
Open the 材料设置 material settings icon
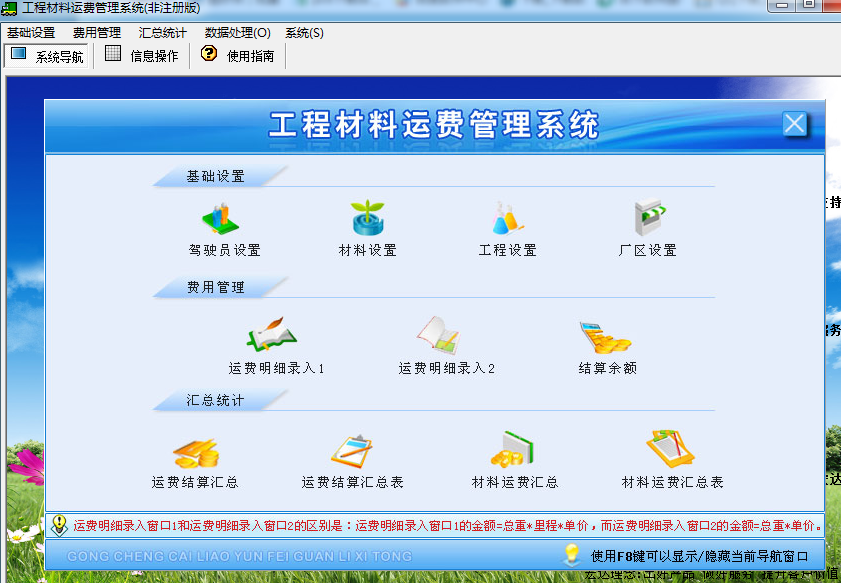click(367, 219)
